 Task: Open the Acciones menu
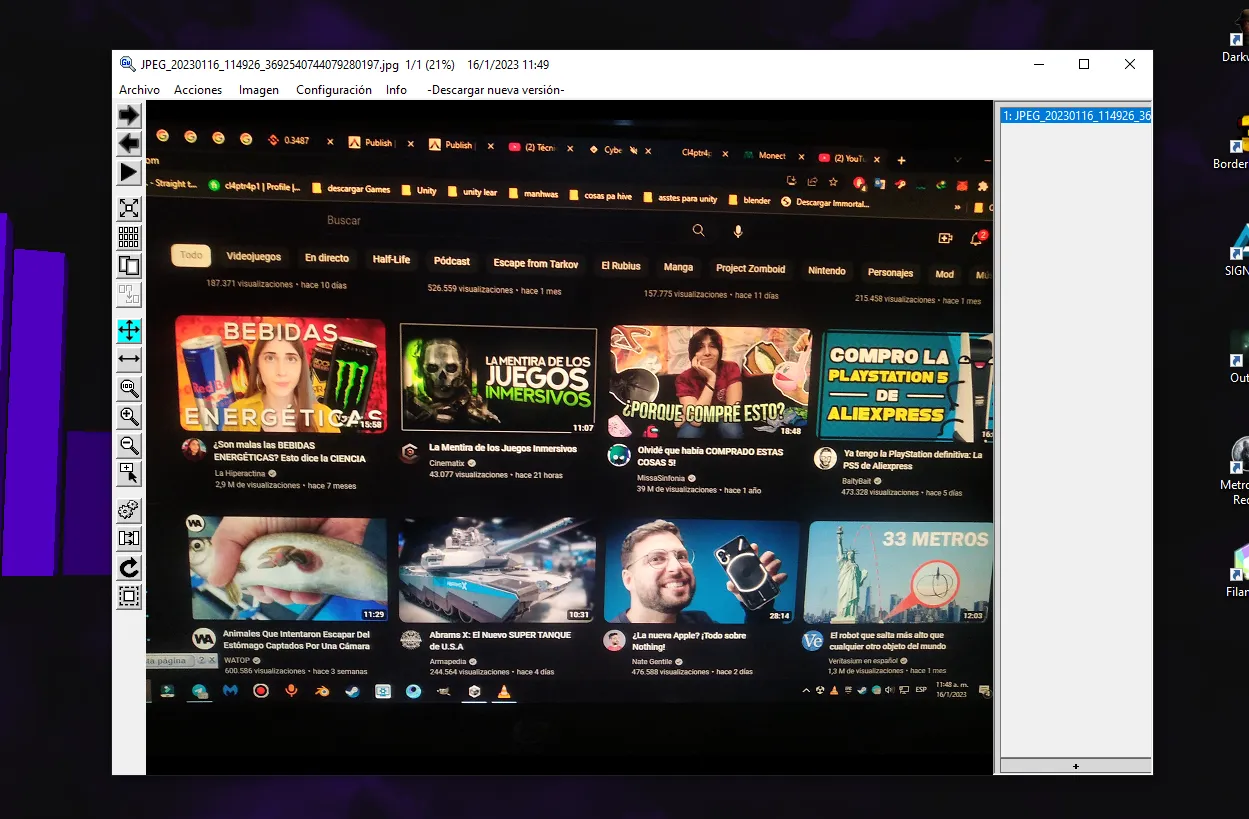coord(198,90)
